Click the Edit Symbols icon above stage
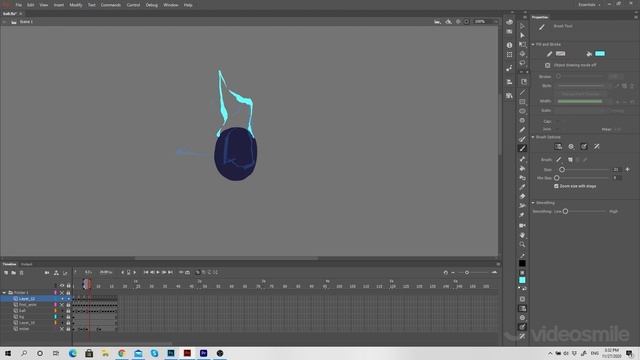 tap(449, 22)
